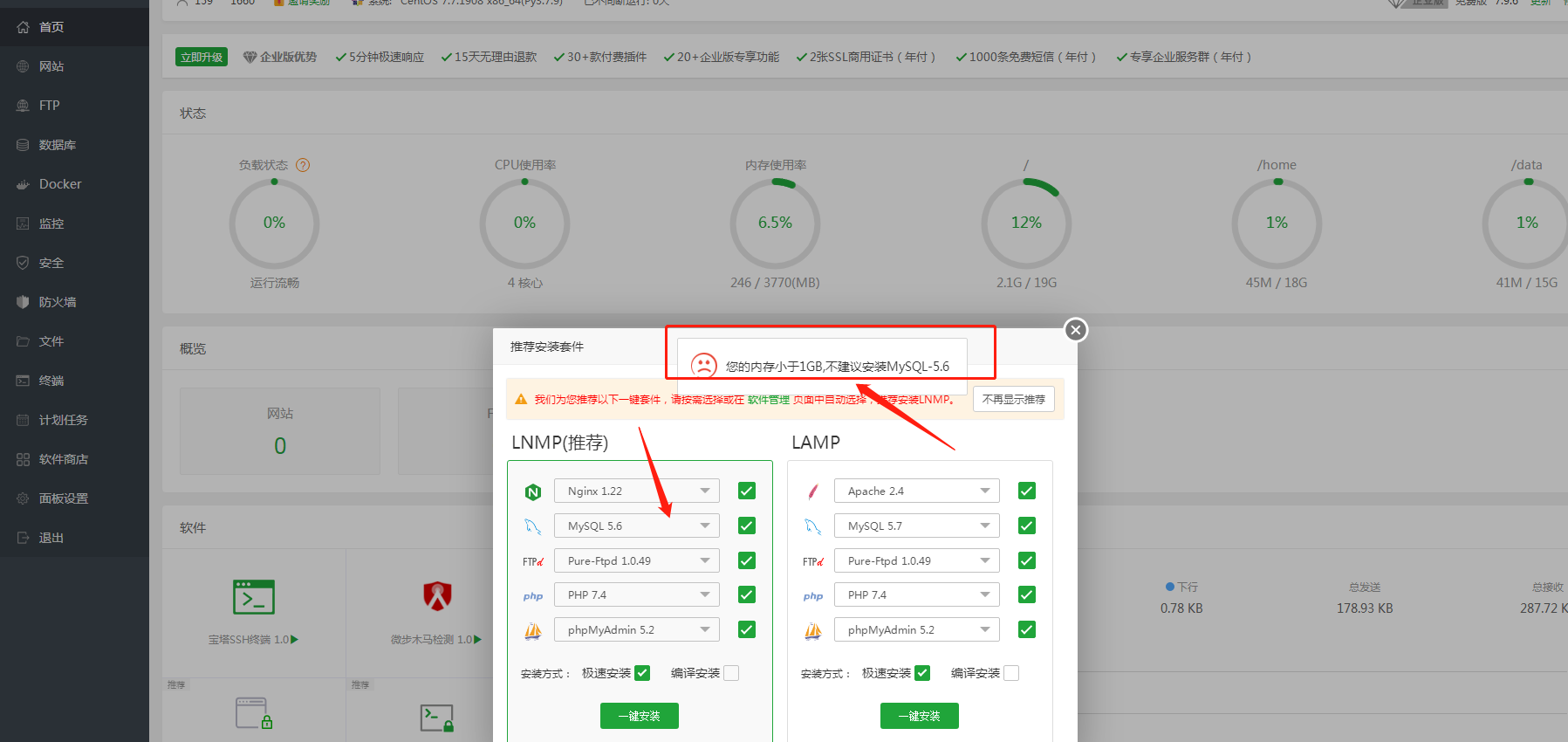This screenshot has width=1568, height=742.
Task: Click the CPU使用率 0% gauge
Action: point(524,223)
